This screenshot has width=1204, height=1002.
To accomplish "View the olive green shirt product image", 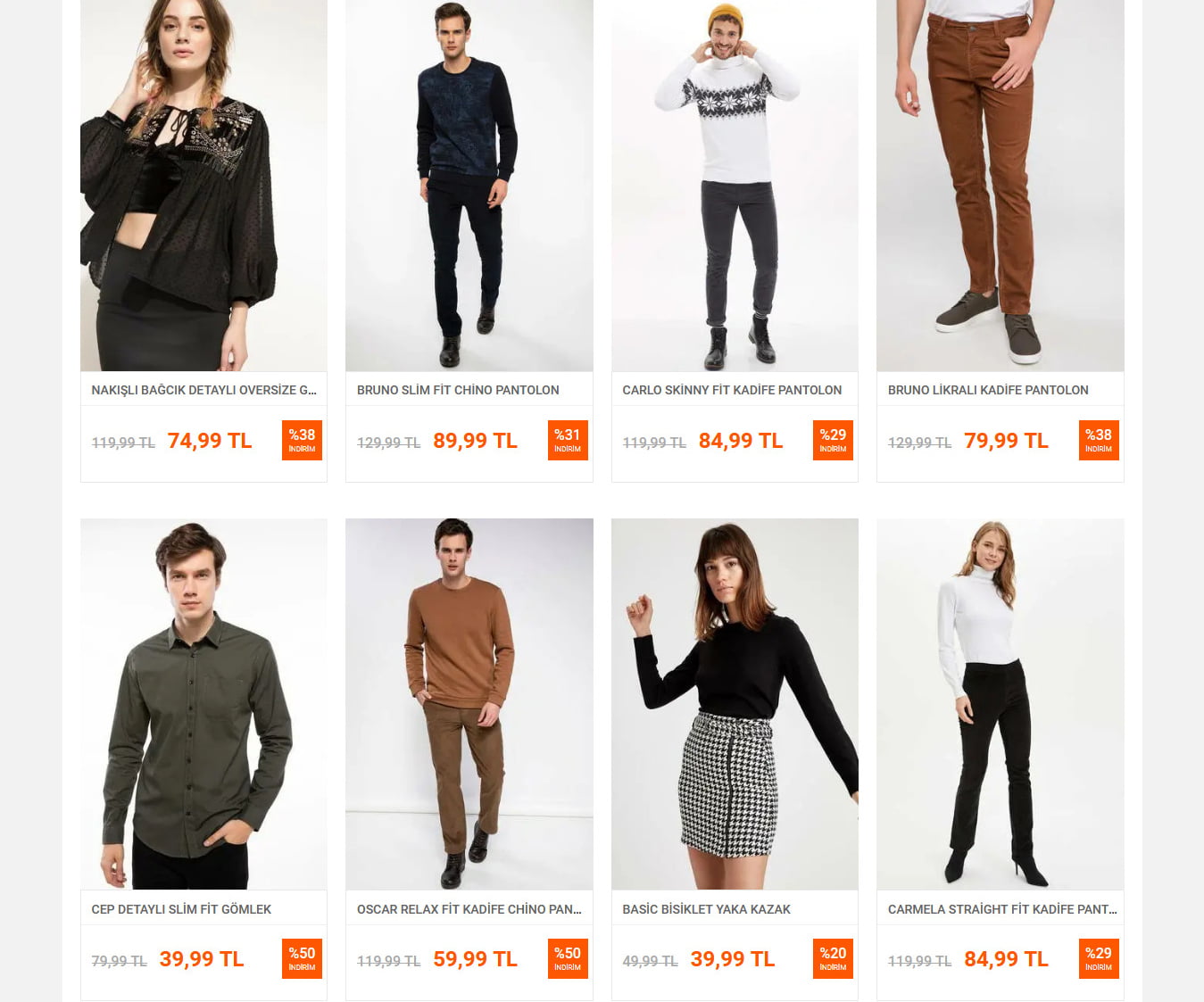I will click(x=203, y=704).
